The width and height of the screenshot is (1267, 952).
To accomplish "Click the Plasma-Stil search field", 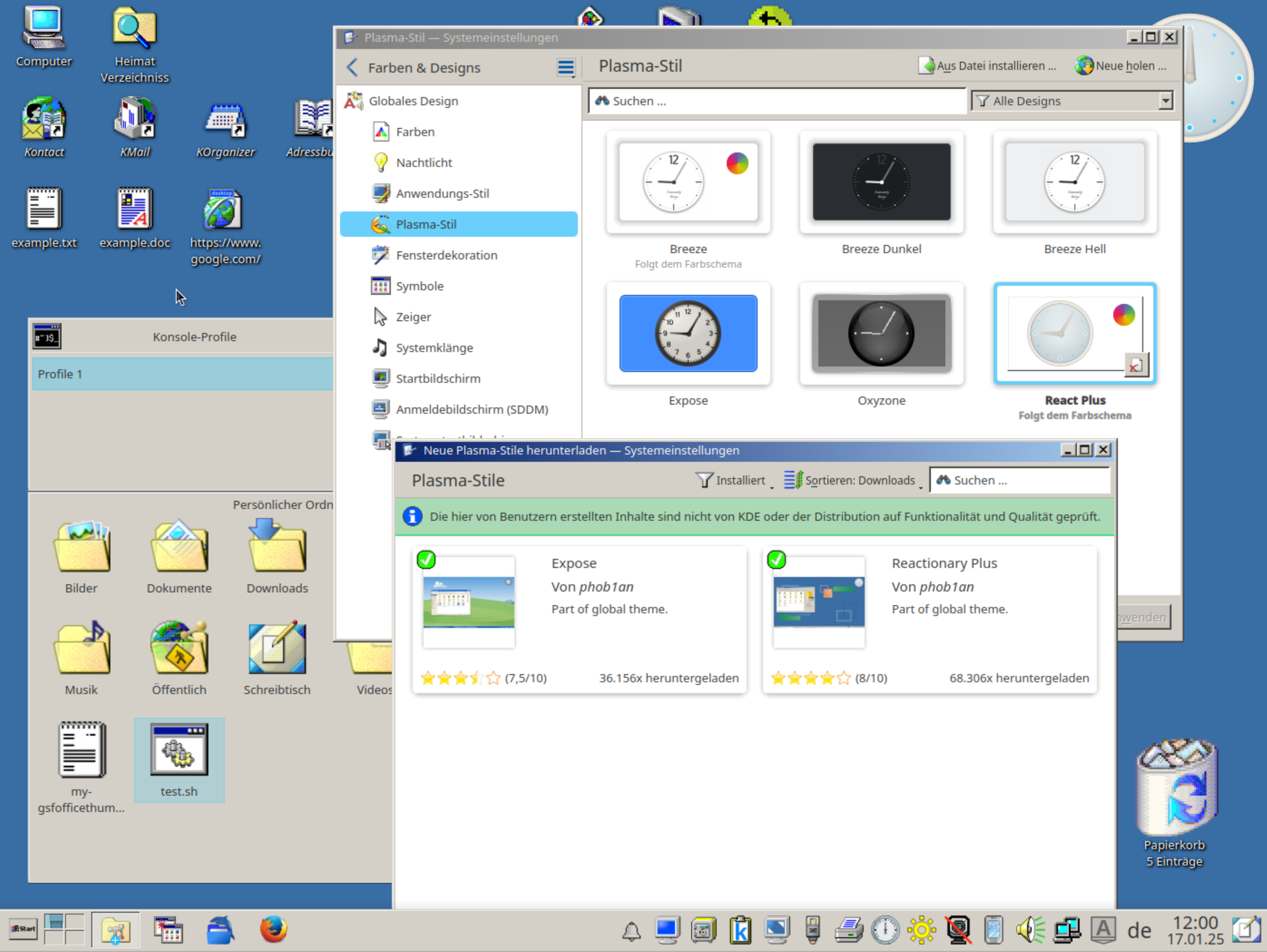I will tap(777, 101).
